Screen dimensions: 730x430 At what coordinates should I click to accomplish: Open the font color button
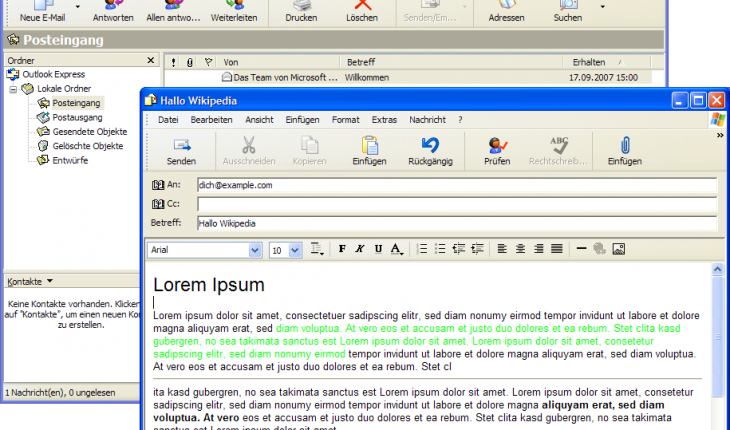tap(396, 249)
